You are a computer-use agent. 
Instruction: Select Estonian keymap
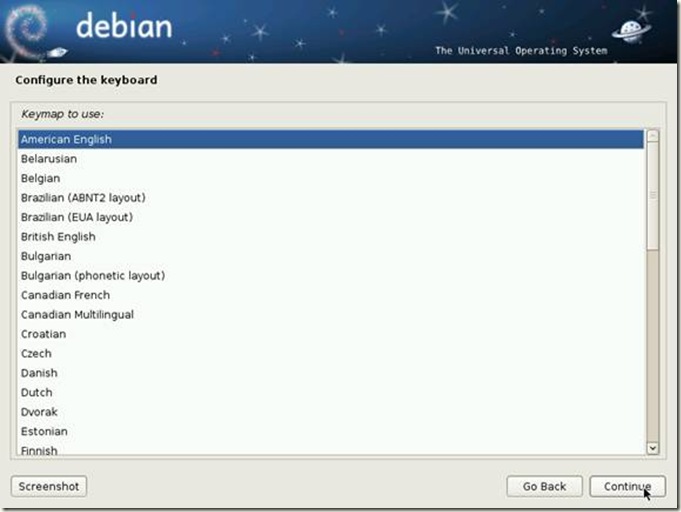click(331, 432)
